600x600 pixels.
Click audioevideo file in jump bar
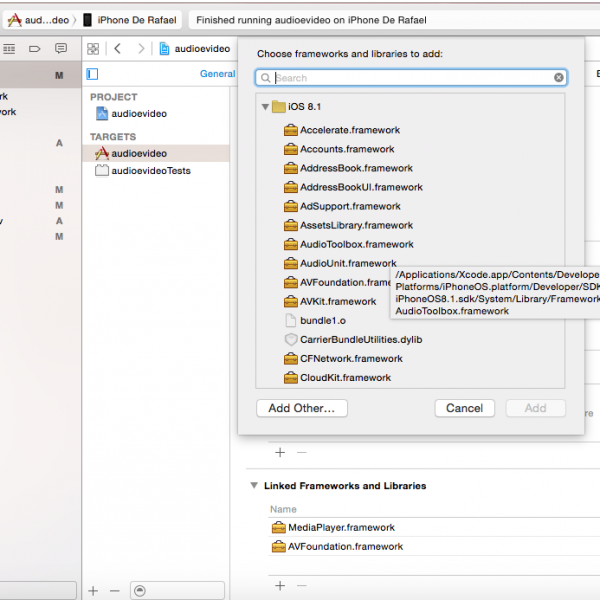point(195,49)
